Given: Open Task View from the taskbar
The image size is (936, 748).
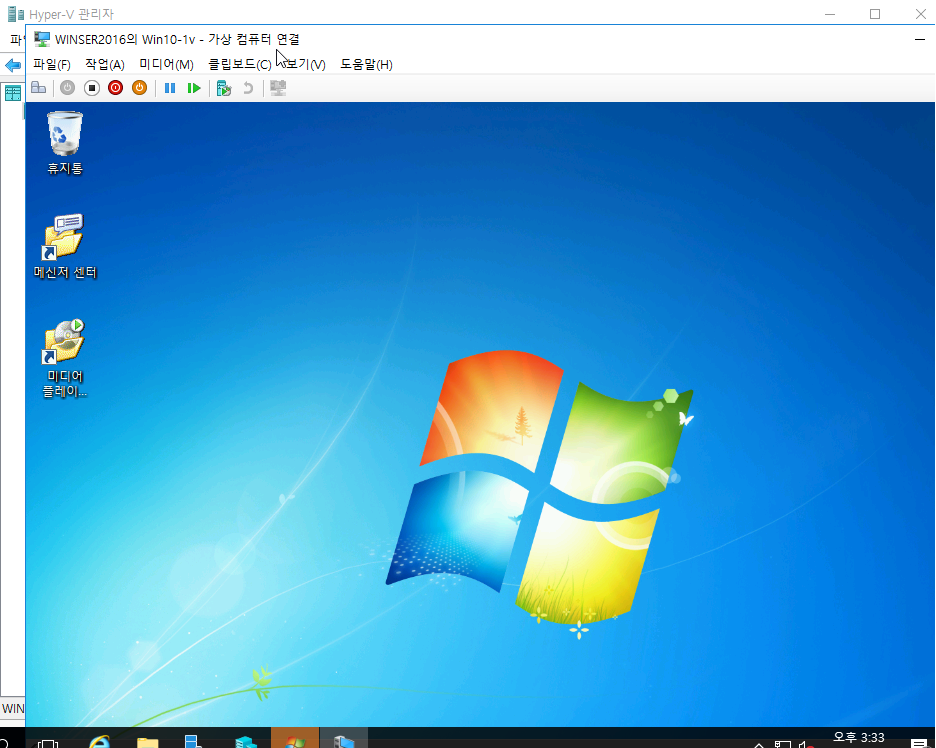Looking at the screenshot, I should (x=48, y=742).
